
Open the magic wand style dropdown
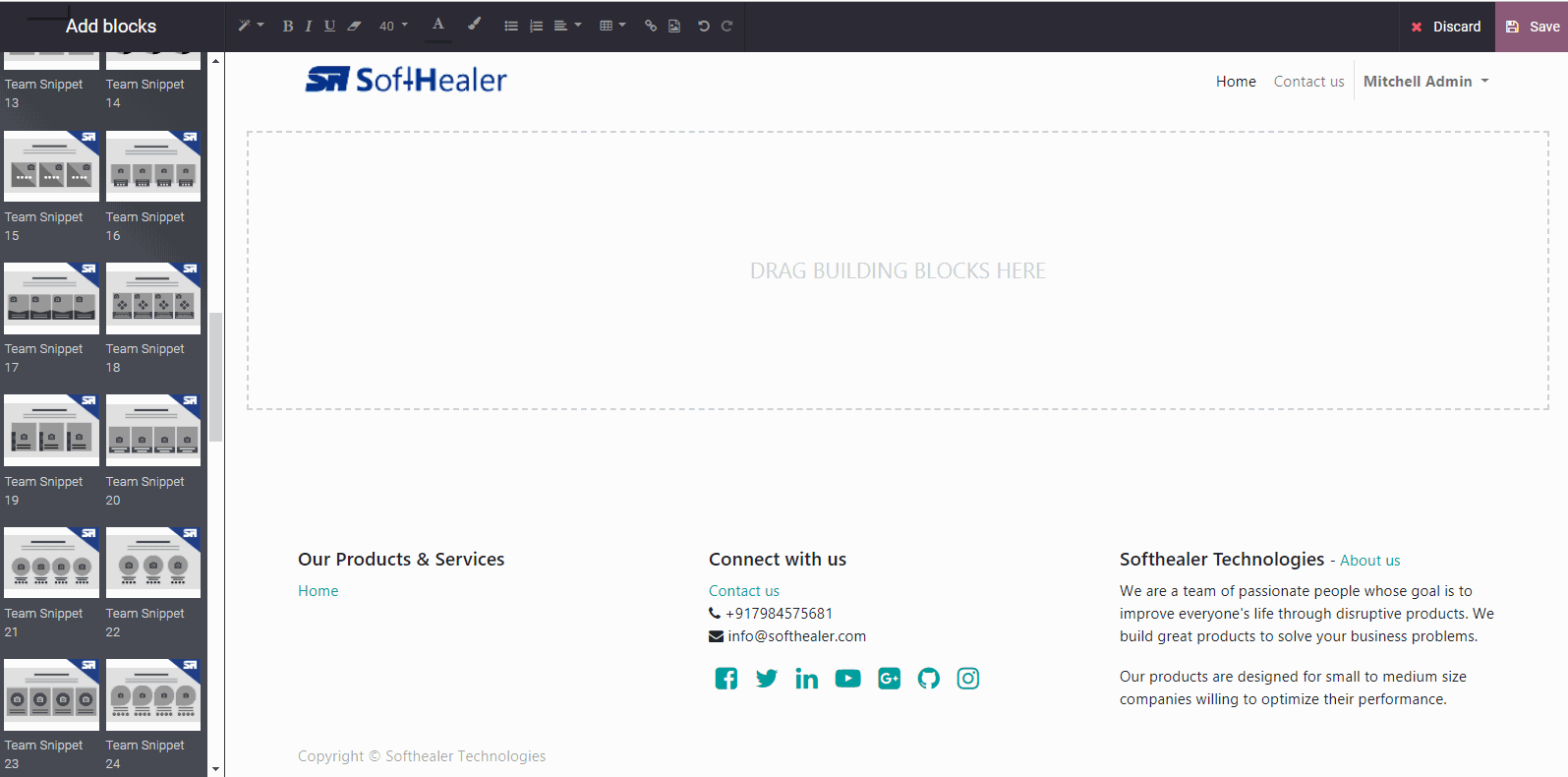[251, 26]
